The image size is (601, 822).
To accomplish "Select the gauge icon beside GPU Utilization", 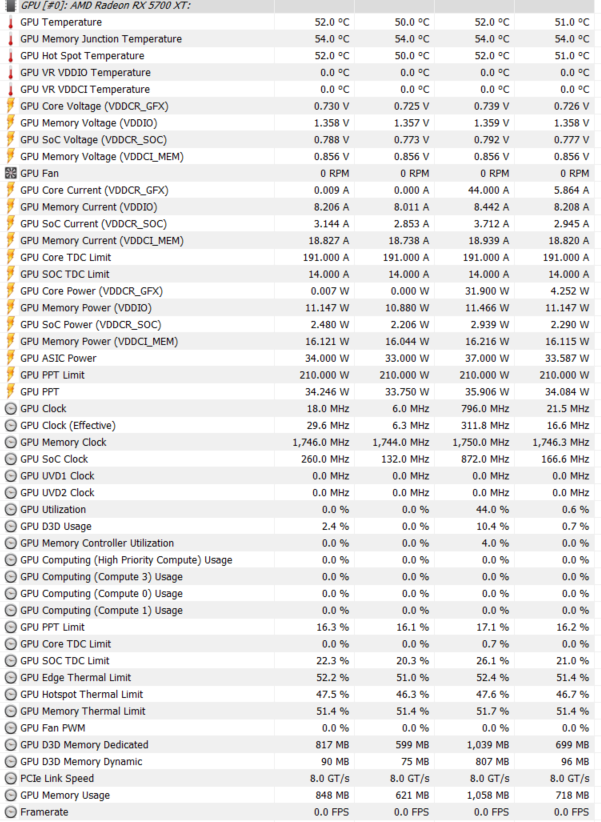I will coord(10,510).
